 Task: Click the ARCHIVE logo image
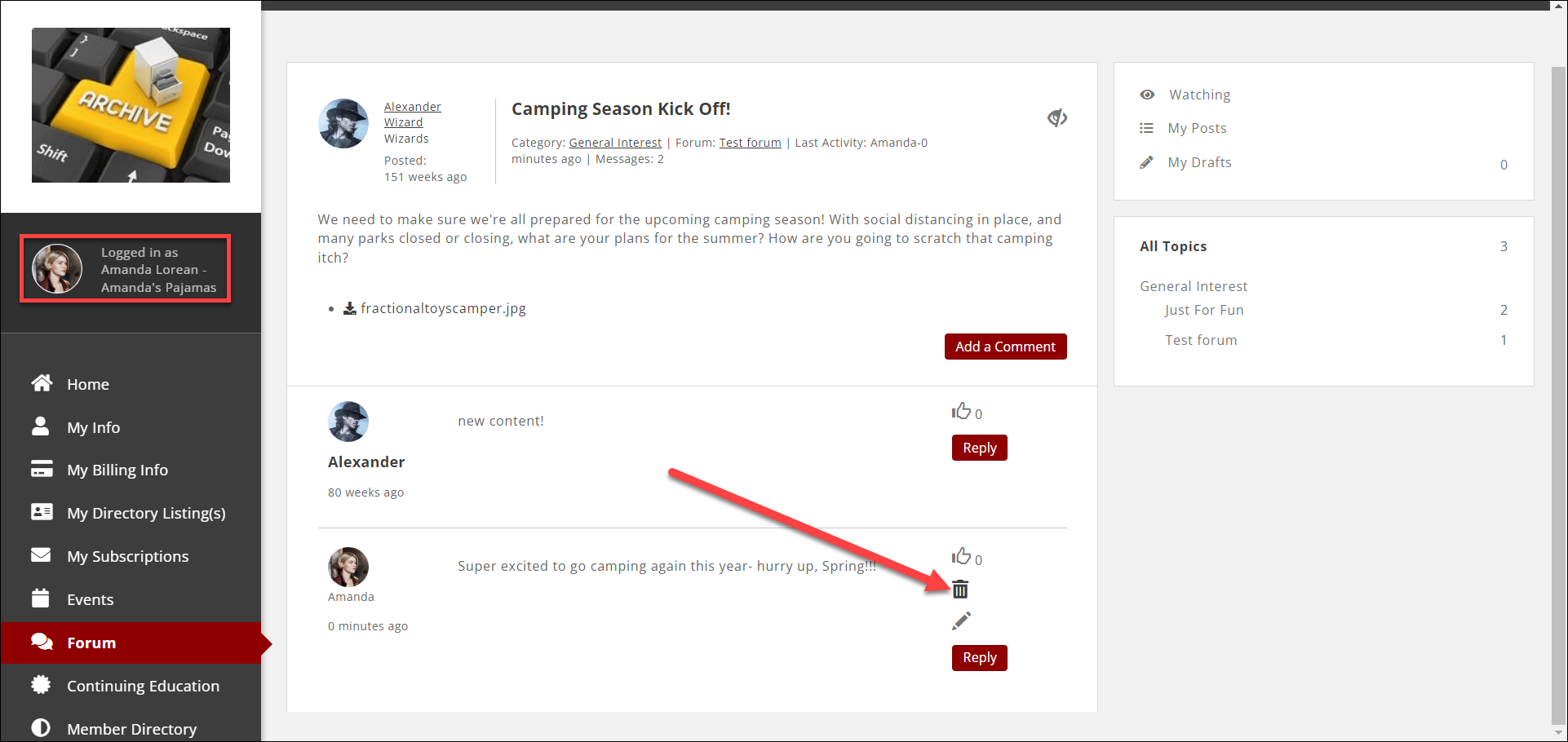(x=131, y=105)
